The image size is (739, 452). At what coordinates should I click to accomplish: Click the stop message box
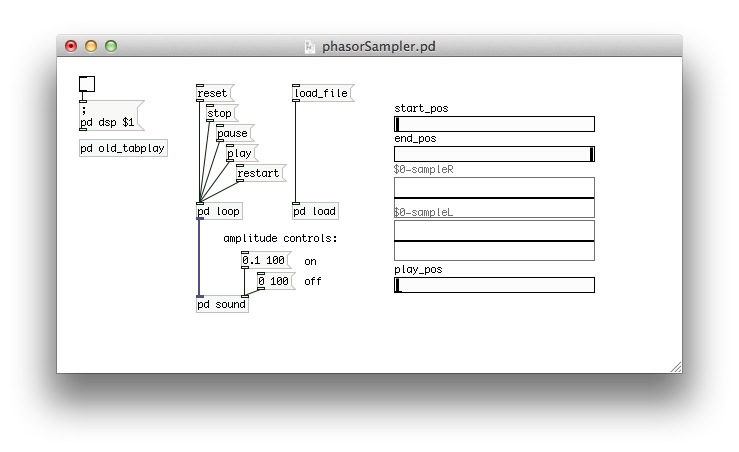pos(220,113)
